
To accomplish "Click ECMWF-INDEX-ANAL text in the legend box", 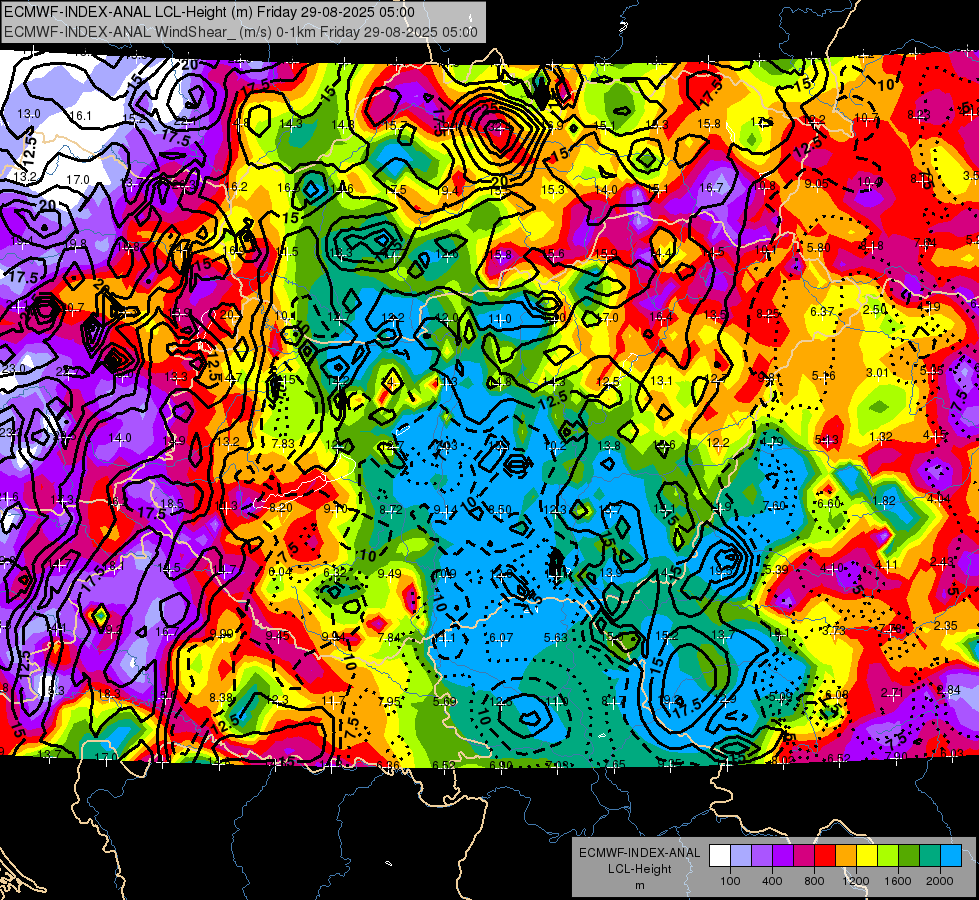I will click(x=640, y=853).
